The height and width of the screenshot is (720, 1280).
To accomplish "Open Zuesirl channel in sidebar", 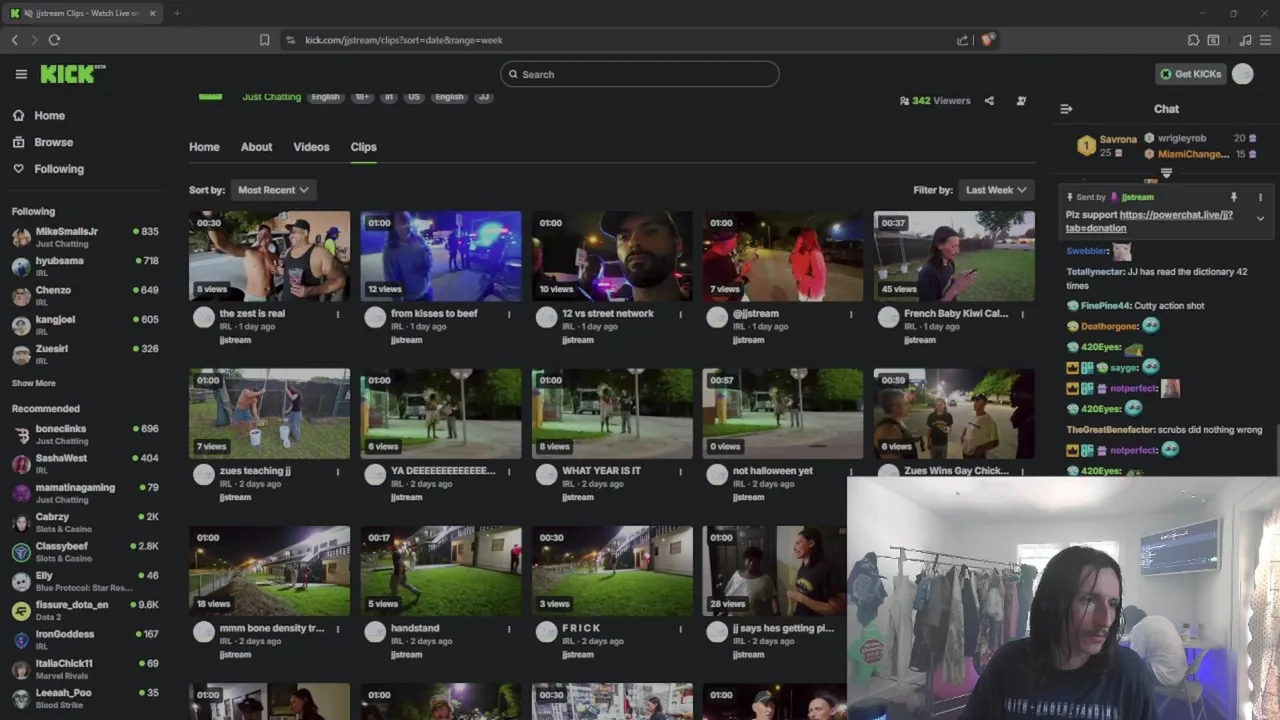I will [x=85, y=354].
